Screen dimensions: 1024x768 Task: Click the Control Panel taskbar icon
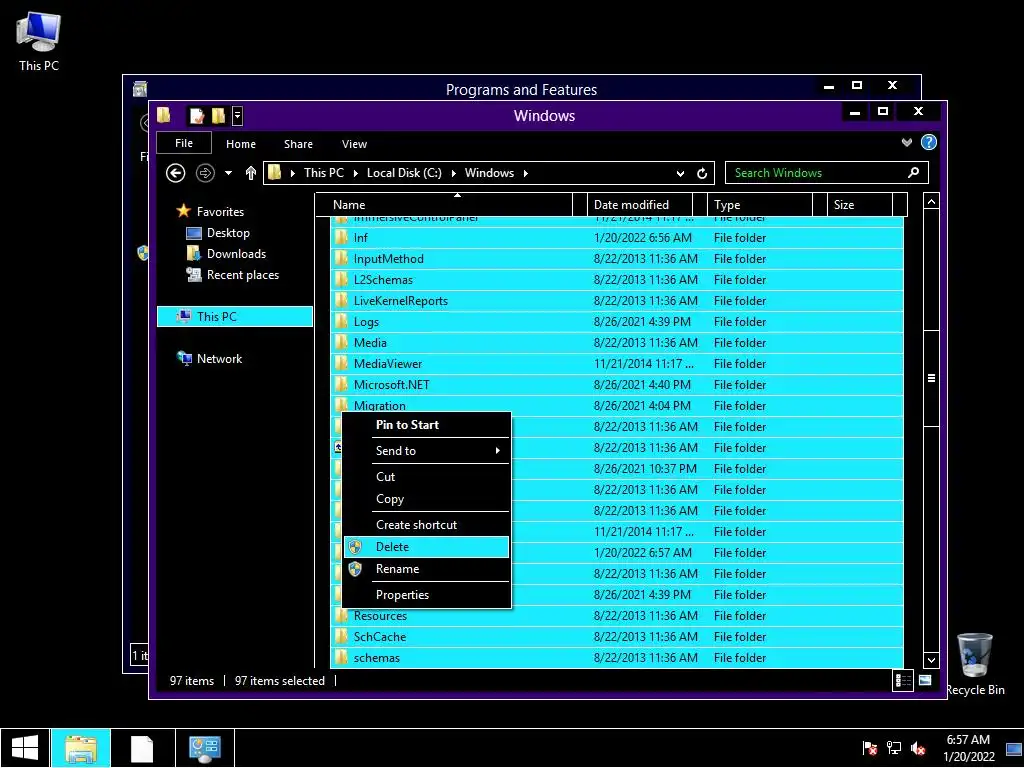(204, 748)
